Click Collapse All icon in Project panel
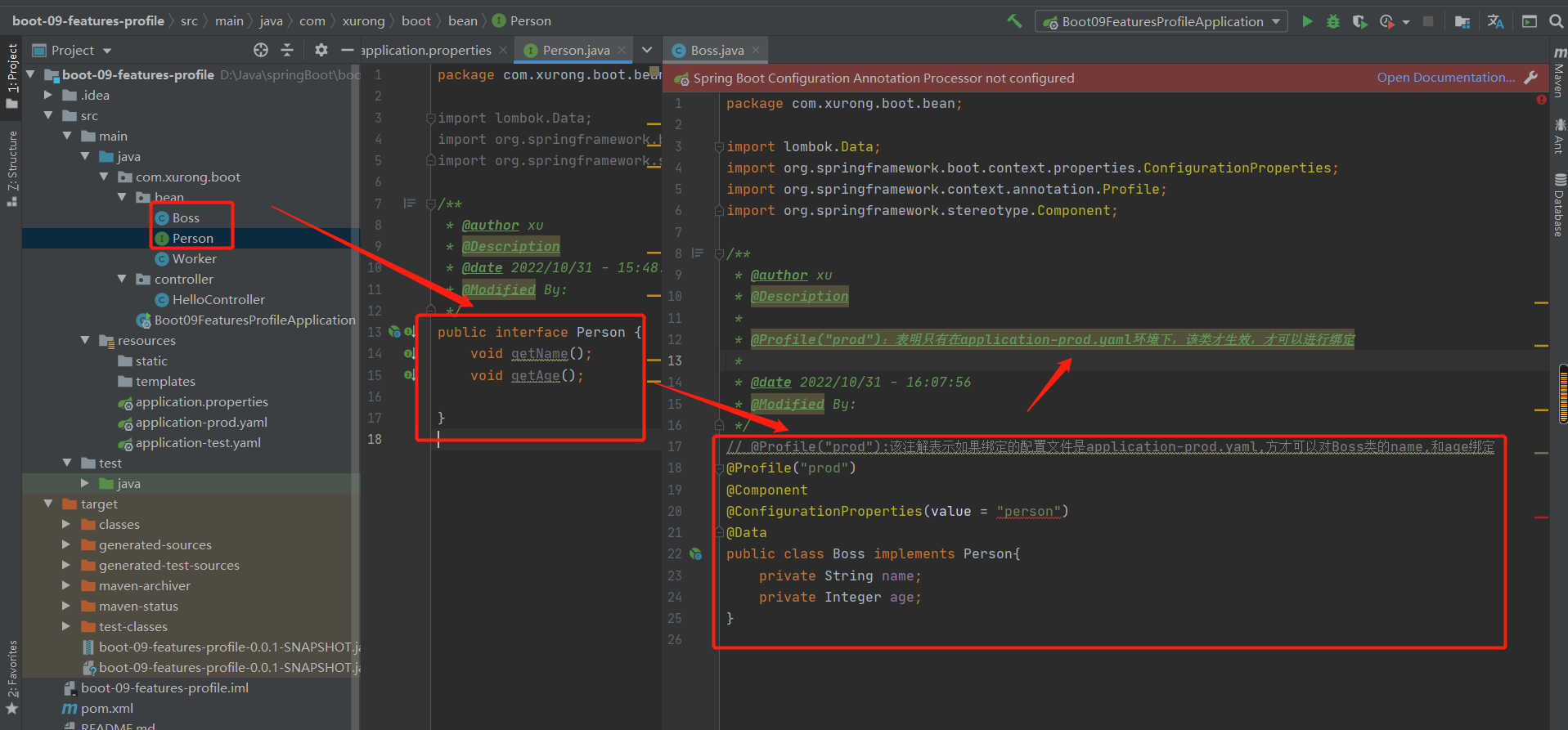This screenshot has width=1568, height=730. point(287,50)
